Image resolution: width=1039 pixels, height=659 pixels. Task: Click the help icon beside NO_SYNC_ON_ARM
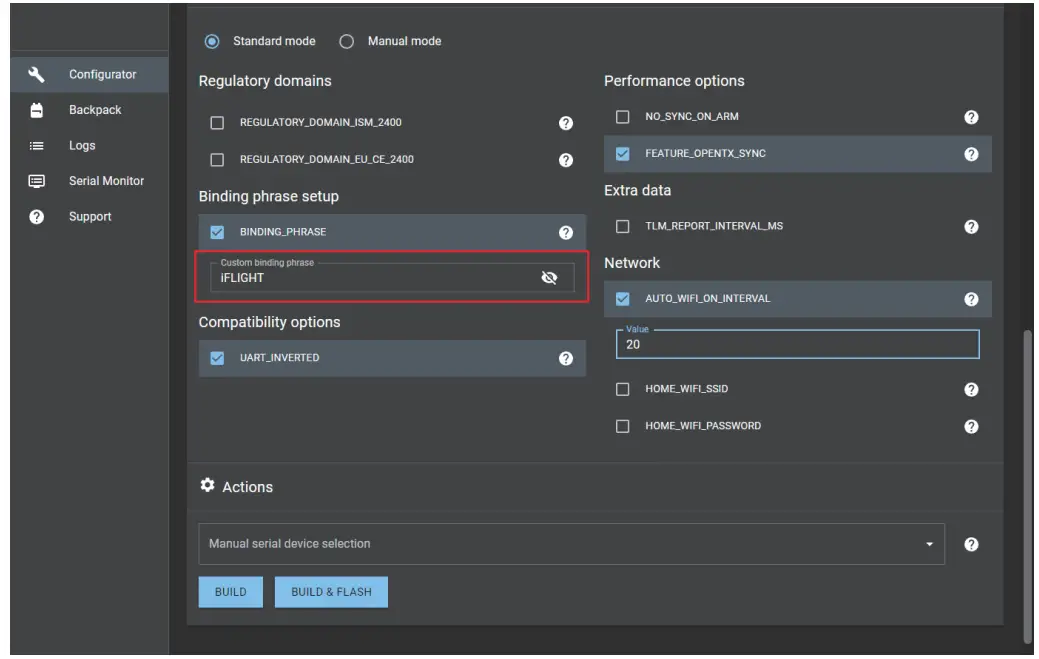click(970, 117)
